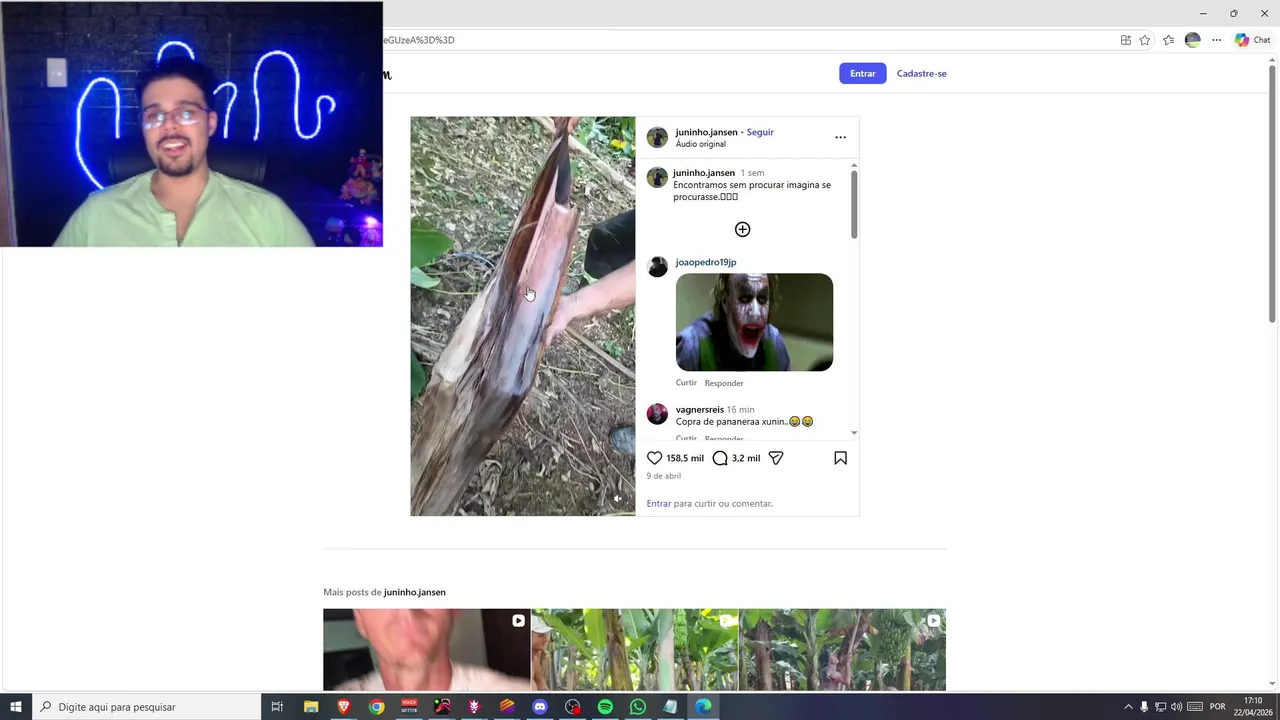Open vagnersreis profile avatar
The image size is (1280, 720).
point(657,414)
